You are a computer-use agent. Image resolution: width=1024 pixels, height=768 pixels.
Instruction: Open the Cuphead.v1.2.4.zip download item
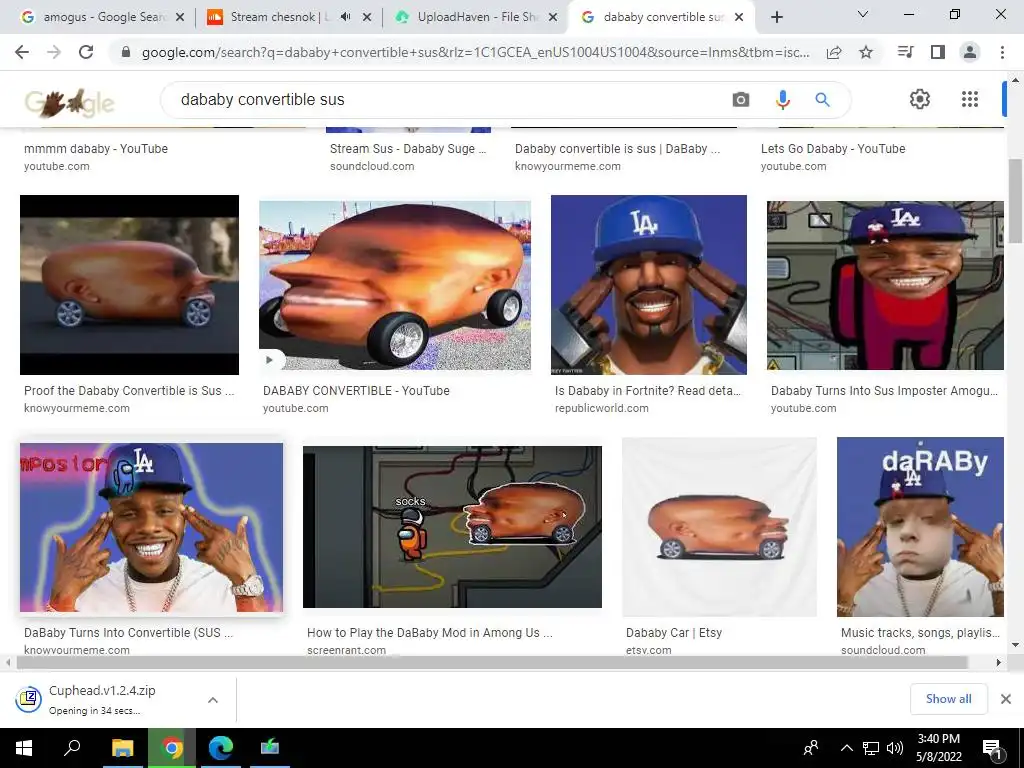103,699
